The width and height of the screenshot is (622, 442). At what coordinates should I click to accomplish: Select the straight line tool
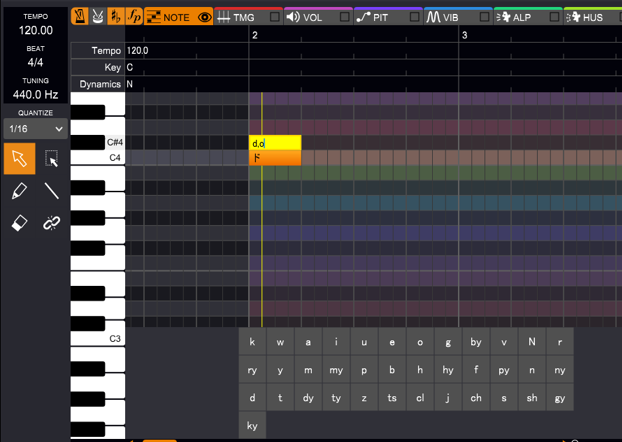52,191
